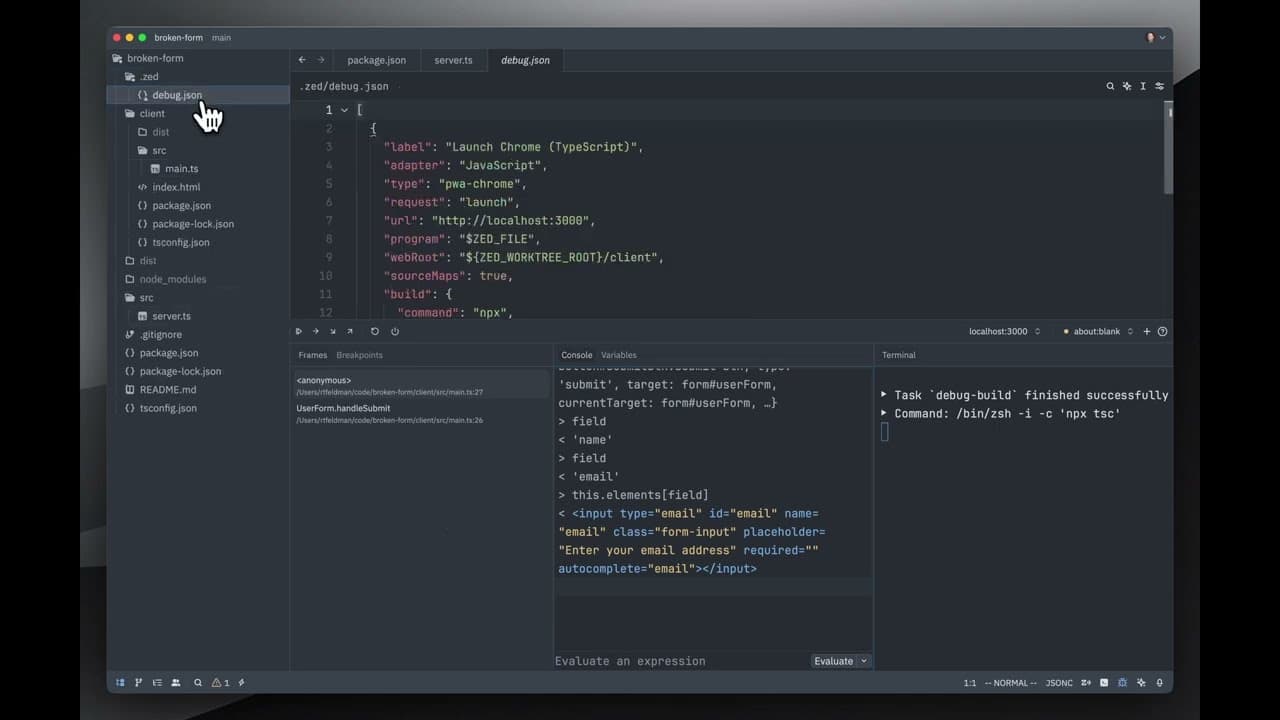Click the diagnostics warning icon in bottom toolbar
1280x720 pixels.
pos(217,683)
